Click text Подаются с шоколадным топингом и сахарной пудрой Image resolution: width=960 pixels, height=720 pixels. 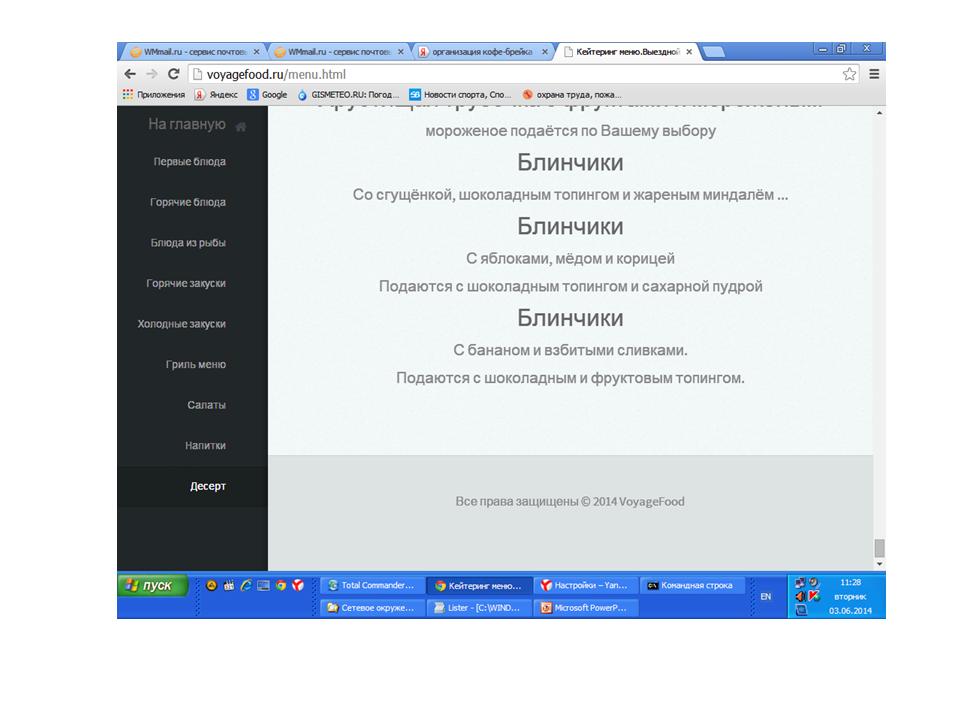pyautogui.click(x=570, y=286)
